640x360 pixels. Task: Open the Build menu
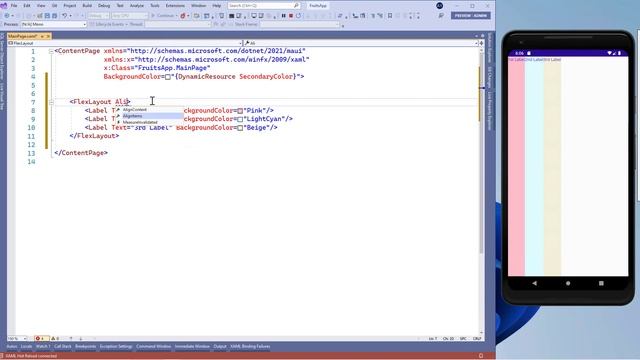click(x=87, y=6)
